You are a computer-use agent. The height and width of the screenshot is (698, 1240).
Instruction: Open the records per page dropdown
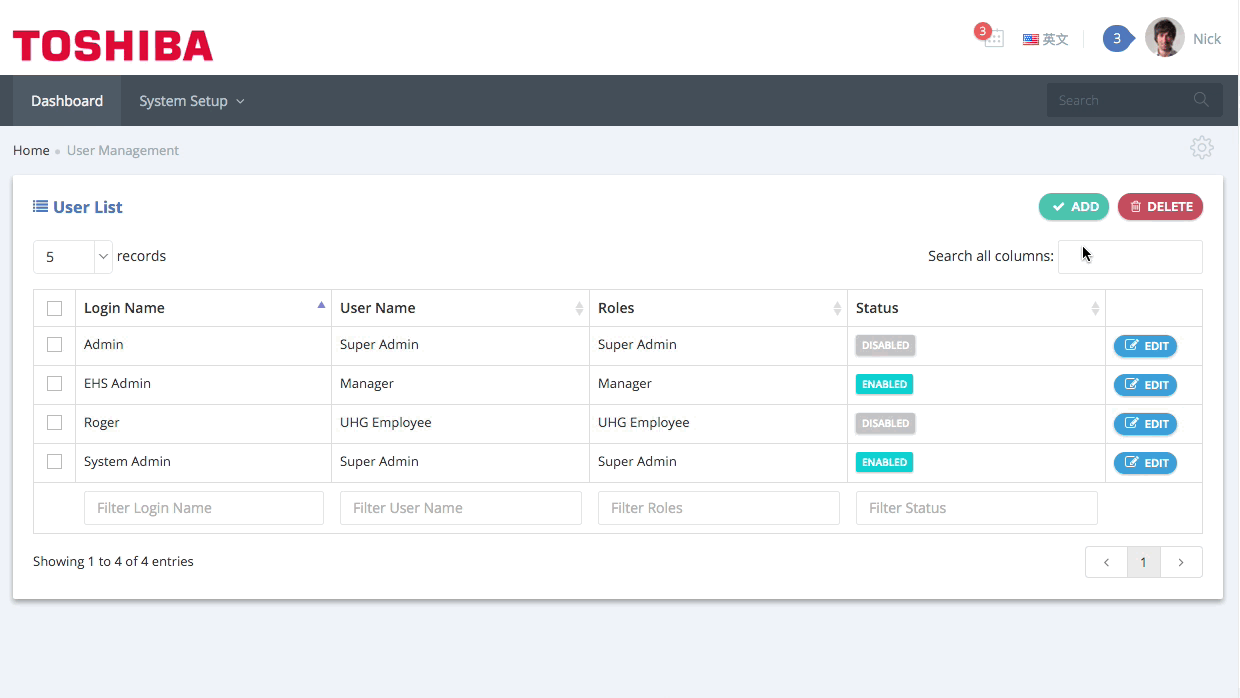coord(73,257)
